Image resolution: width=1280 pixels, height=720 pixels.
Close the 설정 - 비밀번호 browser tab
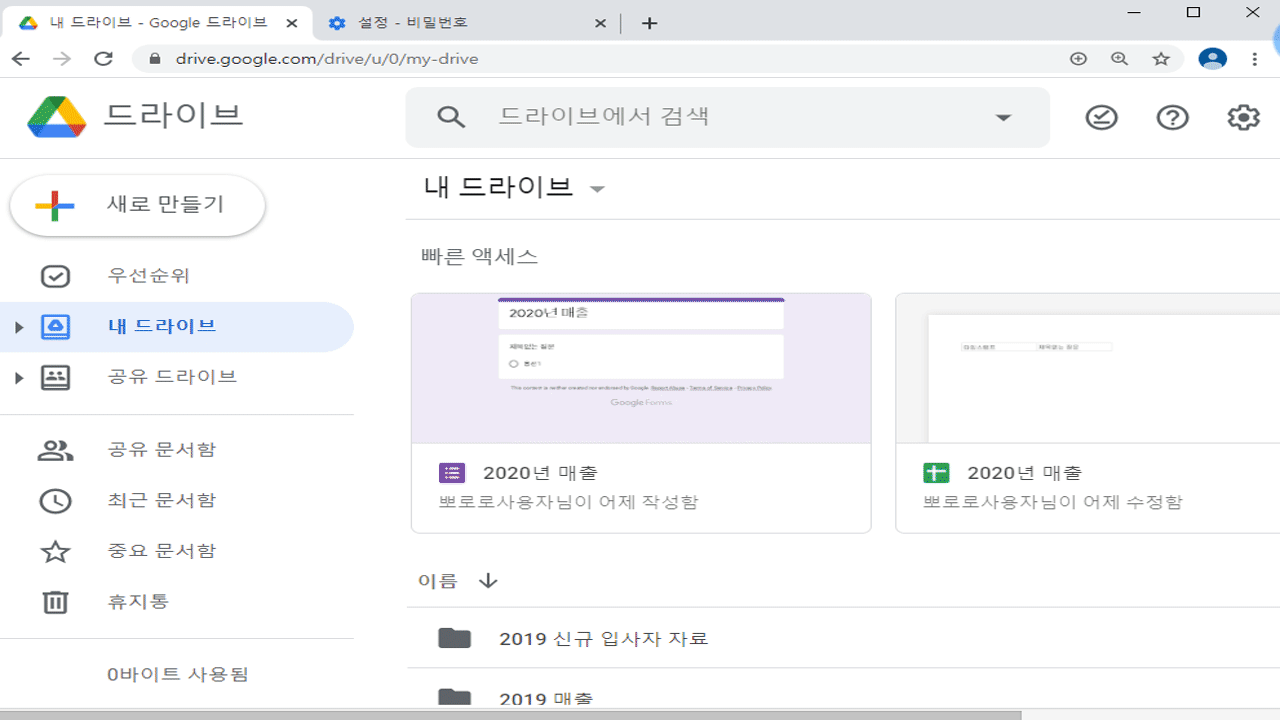pos(601,23)
